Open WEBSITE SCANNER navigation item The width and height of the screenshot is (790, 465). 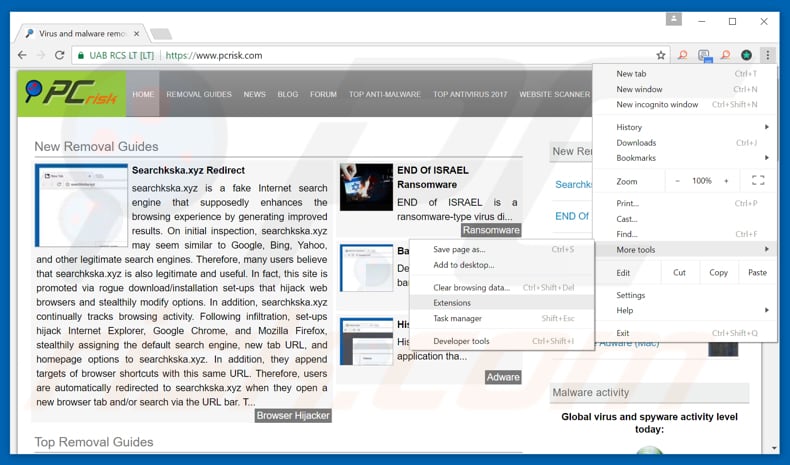[x=555, y=94]
